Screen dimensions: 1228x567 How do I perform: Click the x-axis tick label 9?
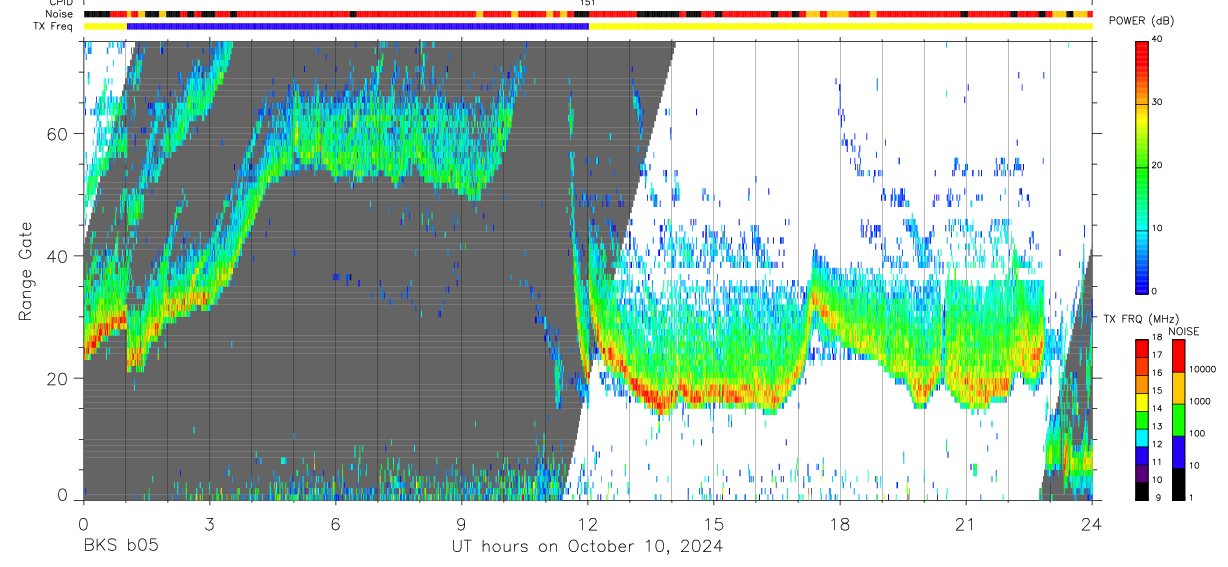pyautogui.click(x=461, y=524)
